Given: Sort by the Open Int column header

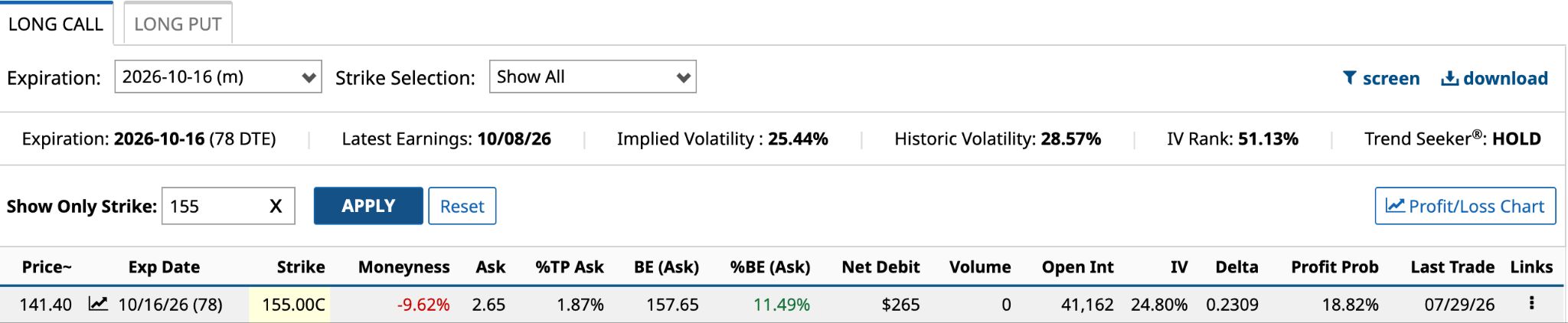Looking at the screenshot, I should coord(1077,267).
